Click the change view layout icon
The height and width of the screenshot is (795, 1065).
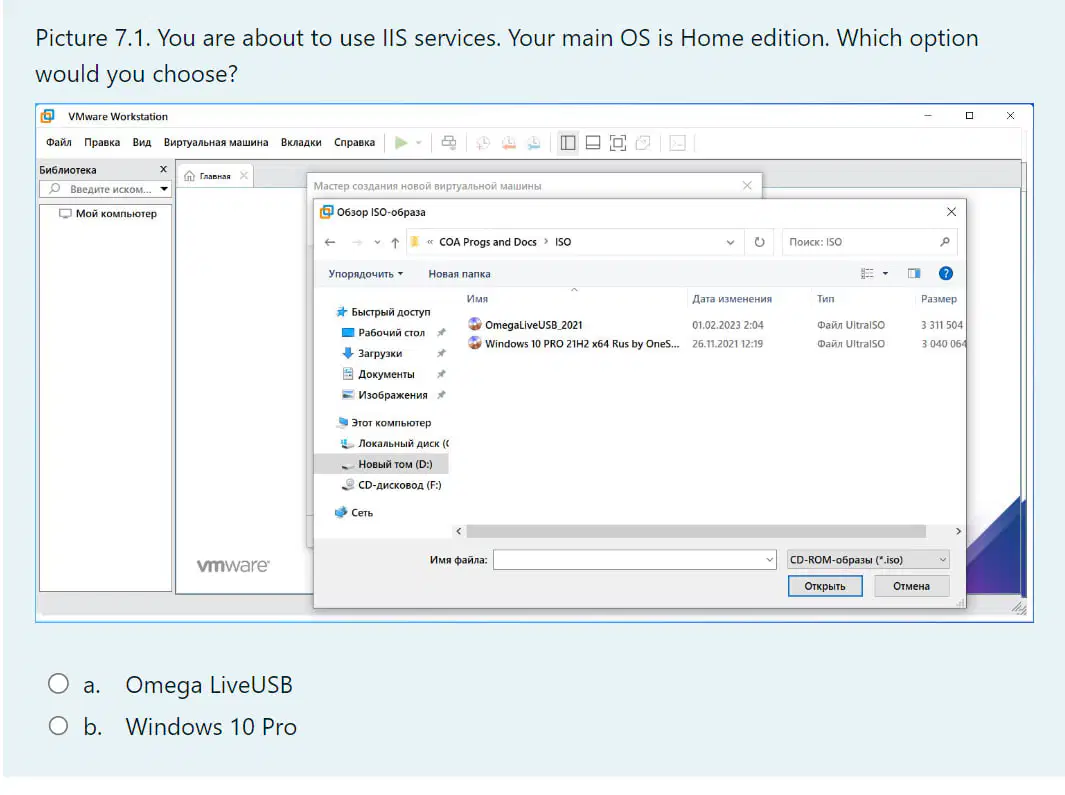[867, 273]
